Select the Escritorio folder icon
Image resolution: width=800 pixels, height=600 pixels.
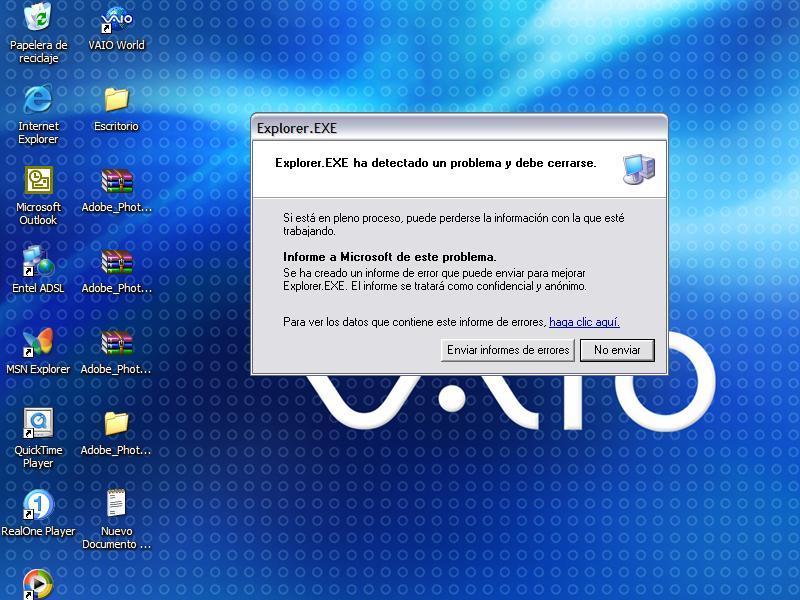tap(116, 100)
